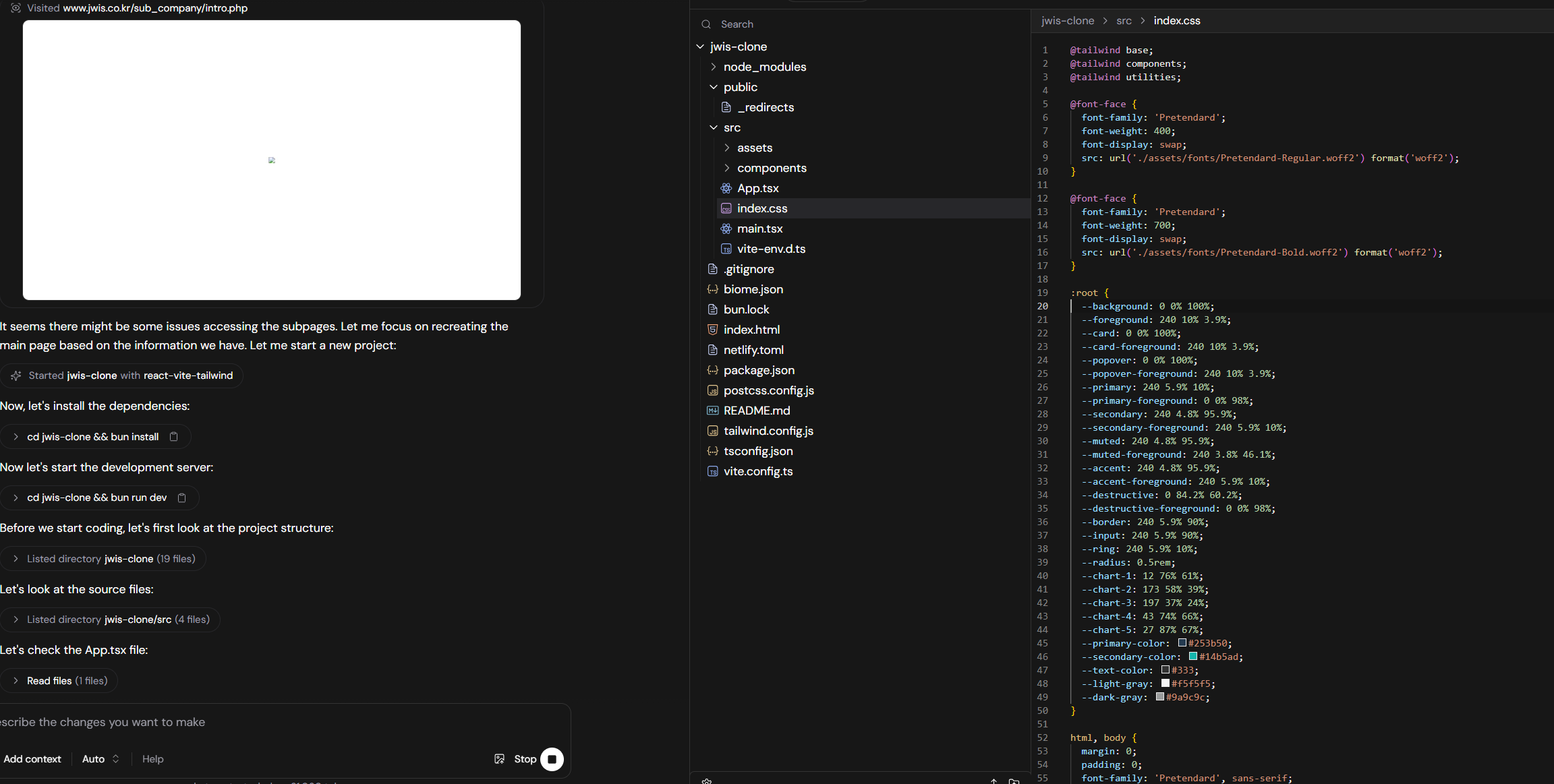Click the README.md markdown icon

(x=713, y=411)
